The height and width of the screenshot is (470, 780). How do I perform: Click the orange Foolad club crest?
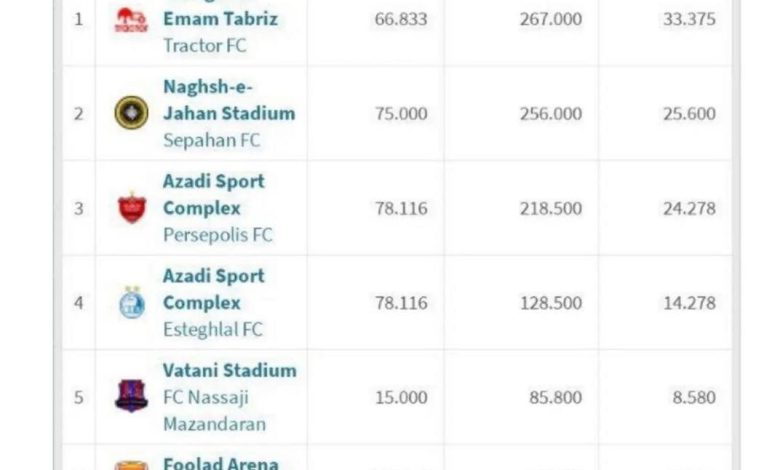[x=131, y=466]
